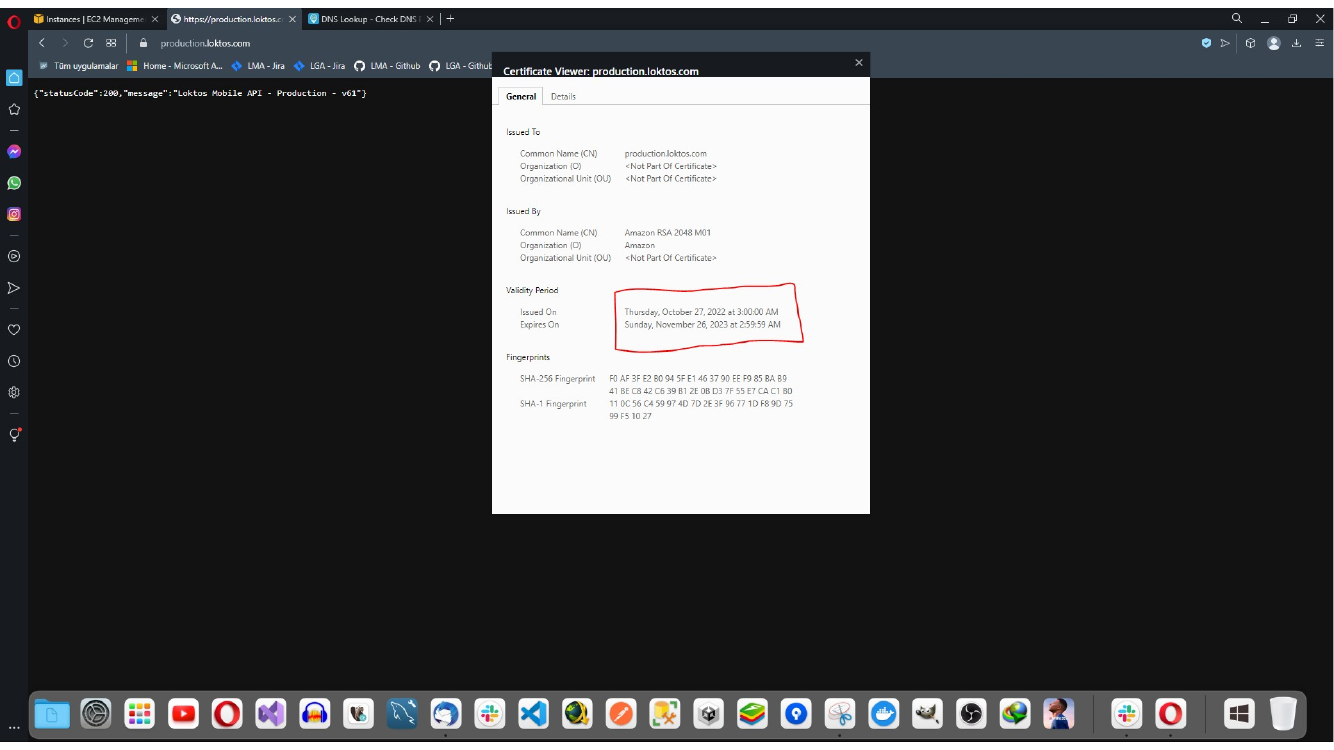This screenshot has width=1334, height=750.
Task: Open a new tab with plus button
Action: 450,19
